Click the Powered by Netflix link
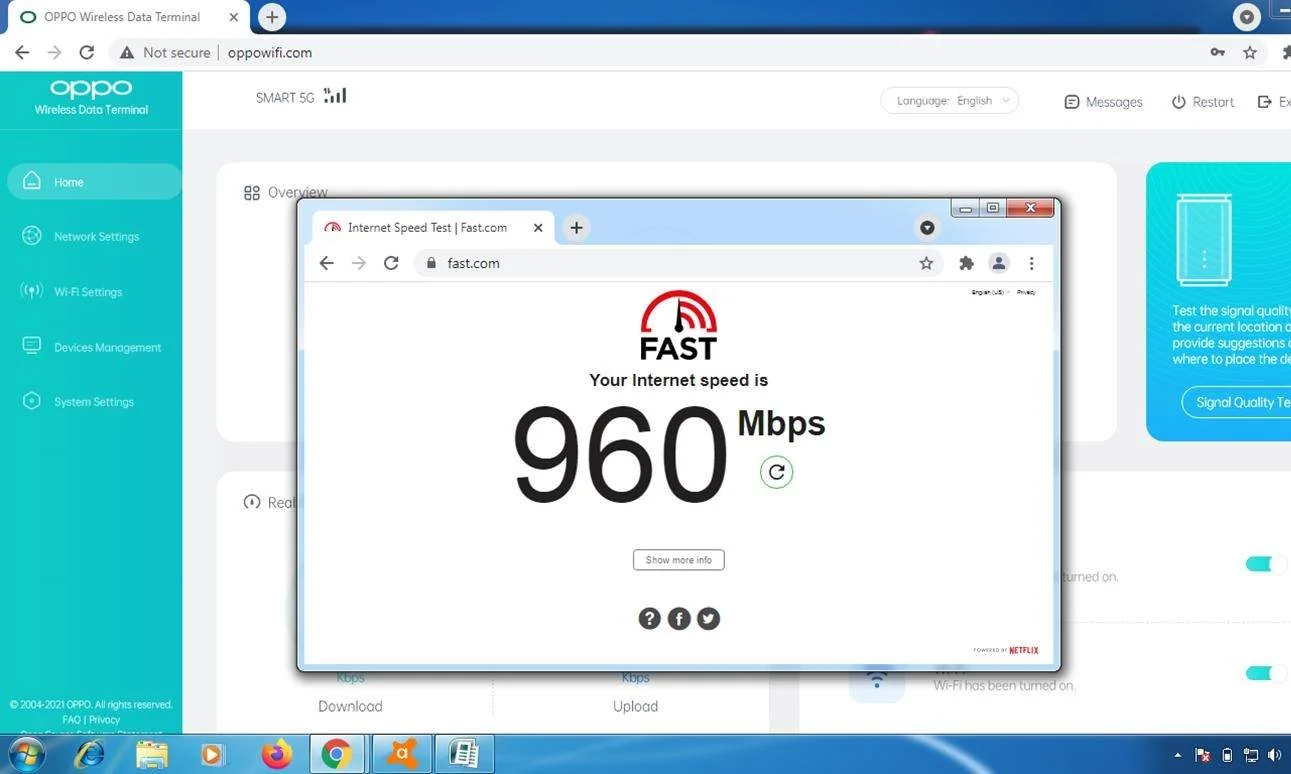The height and width of the screenshot is (774, 1291). (1006, 650)
